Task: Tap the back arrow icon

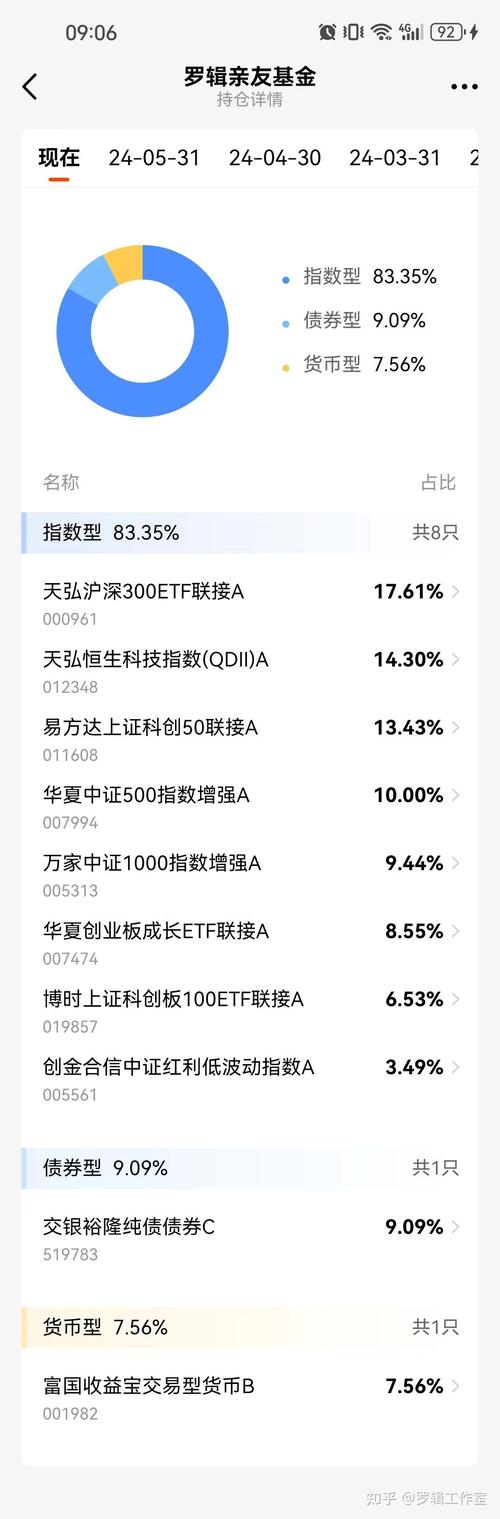Action: tap(30, 87)
